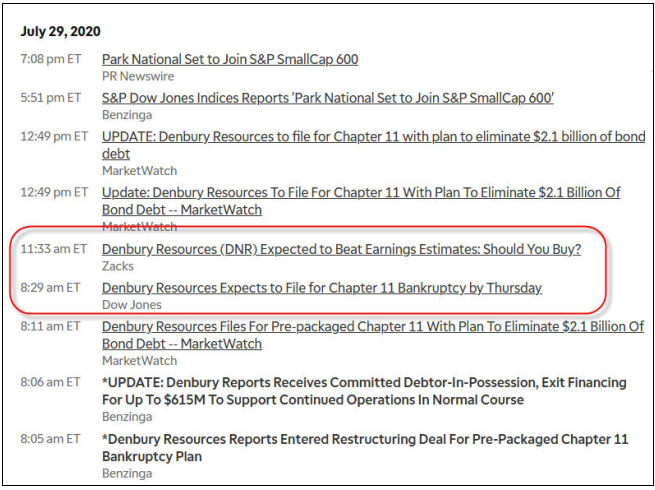Image resolution: width=655 pixels, height=490 pixels.
Task: Click Benzinga source under the 8:06 am headline
Action: tap(127, 417)
